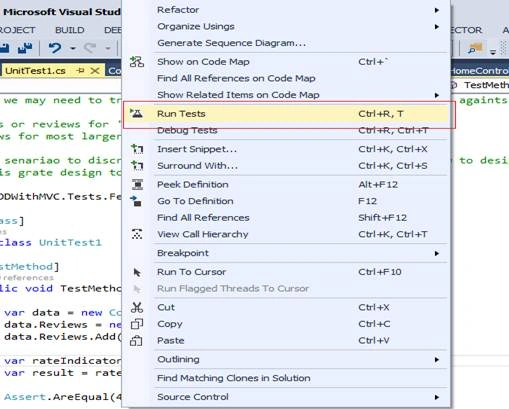Click the Insert Snippet icon
This screenshot has height=409, width=509.
tap(137, 149)
